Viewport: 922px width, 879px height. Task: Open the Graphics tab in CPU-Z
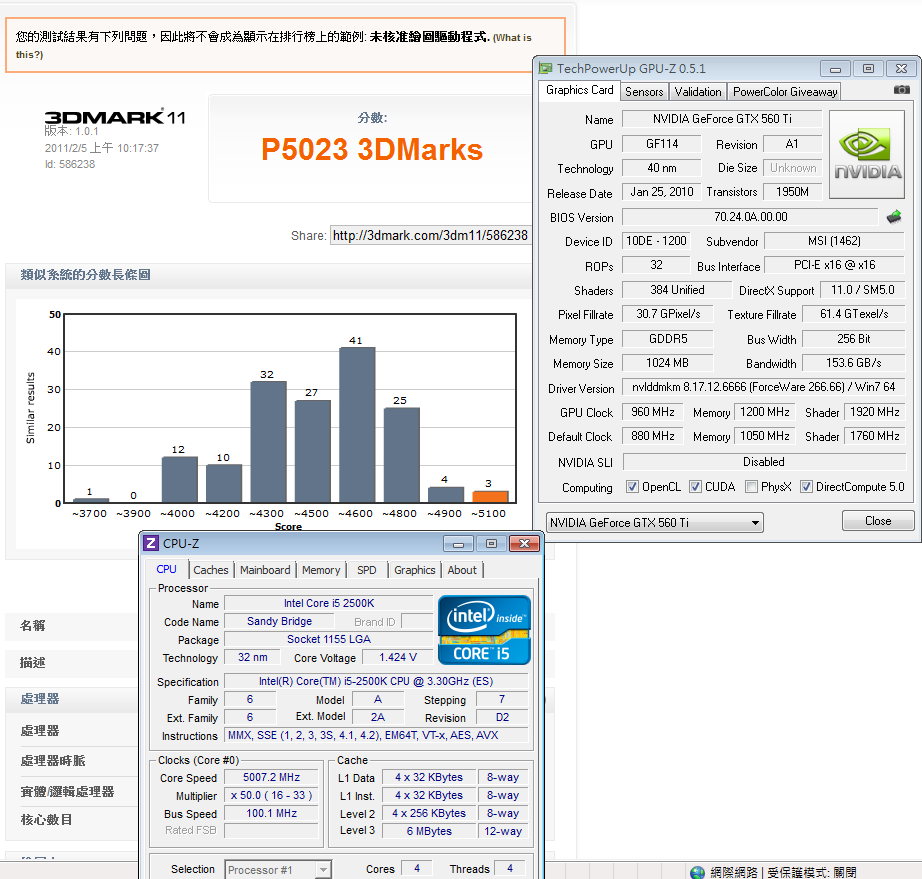point(415,570)
